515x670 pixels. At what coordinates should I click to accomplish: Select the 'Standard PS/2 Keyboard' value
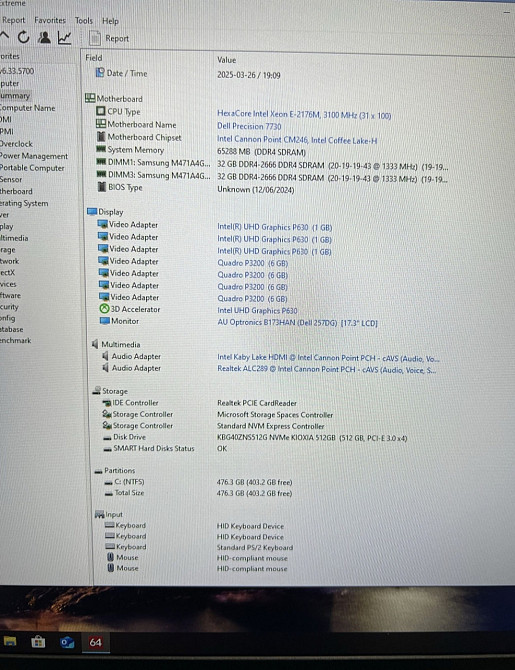point(255,547)
